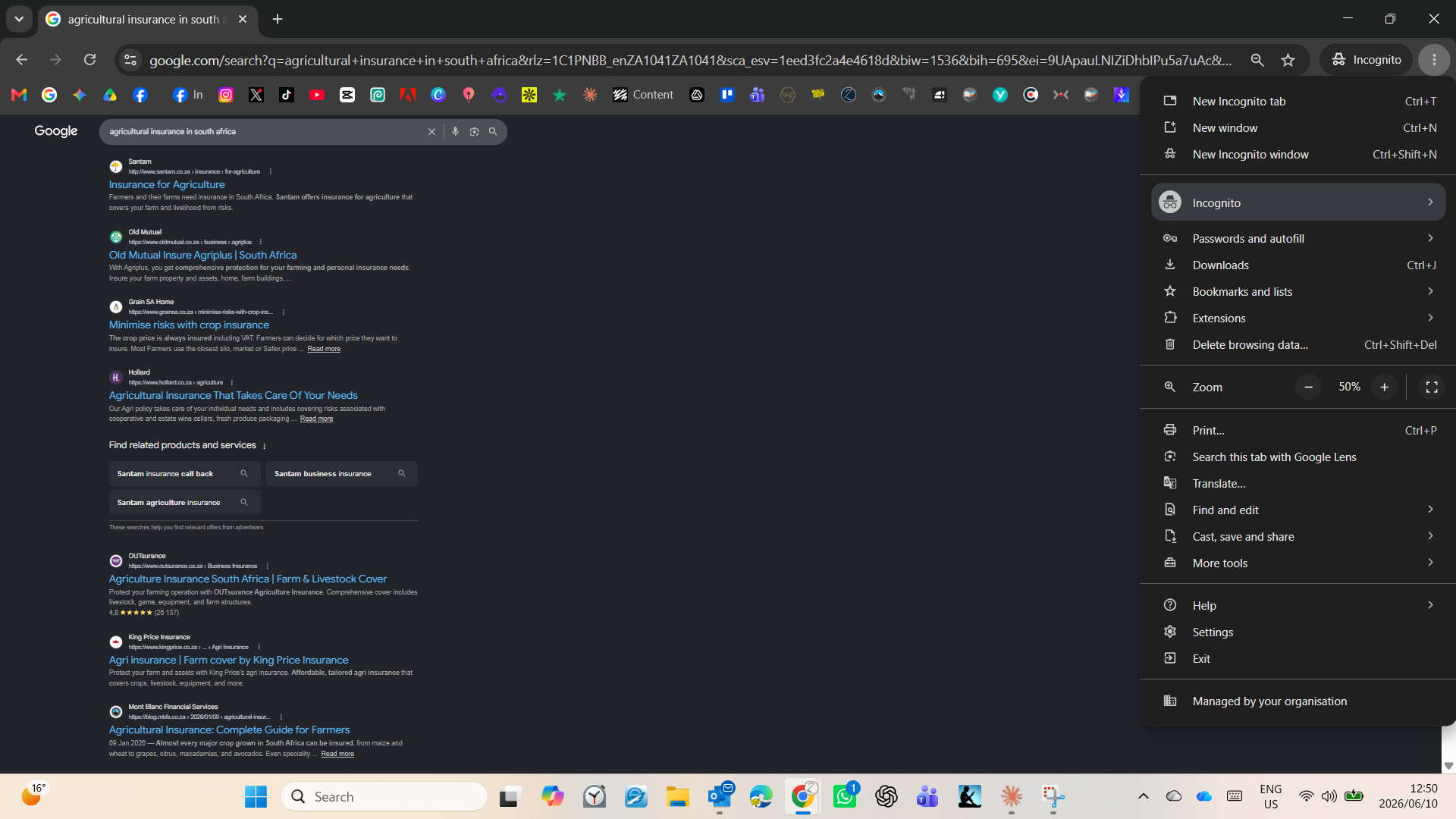Select Search this tab with Google Lens
Screen dimensions: 1456x819
pos(1298,457)
